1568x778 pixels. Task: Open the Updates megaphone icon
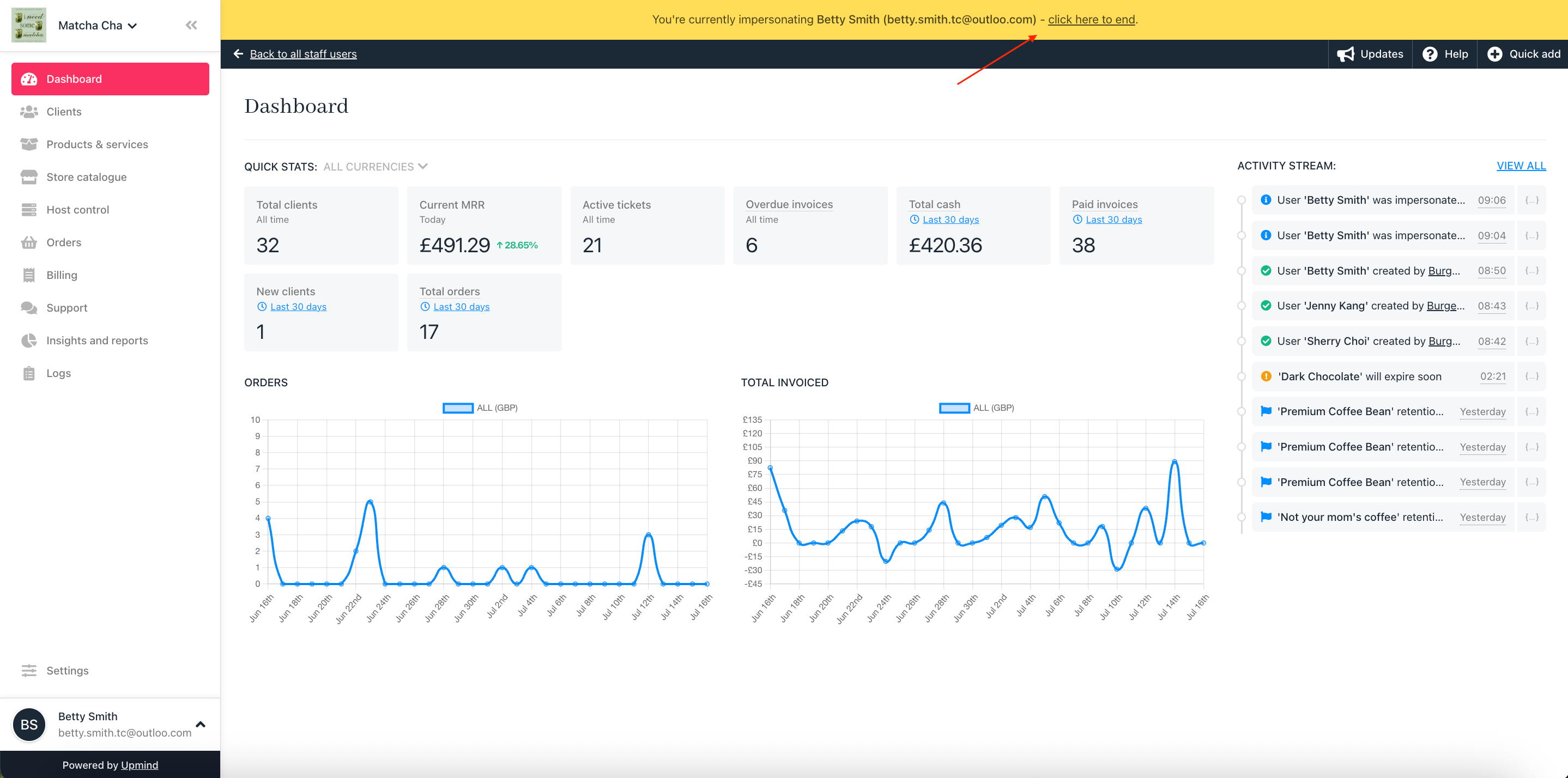click(x=1345, y=54)
